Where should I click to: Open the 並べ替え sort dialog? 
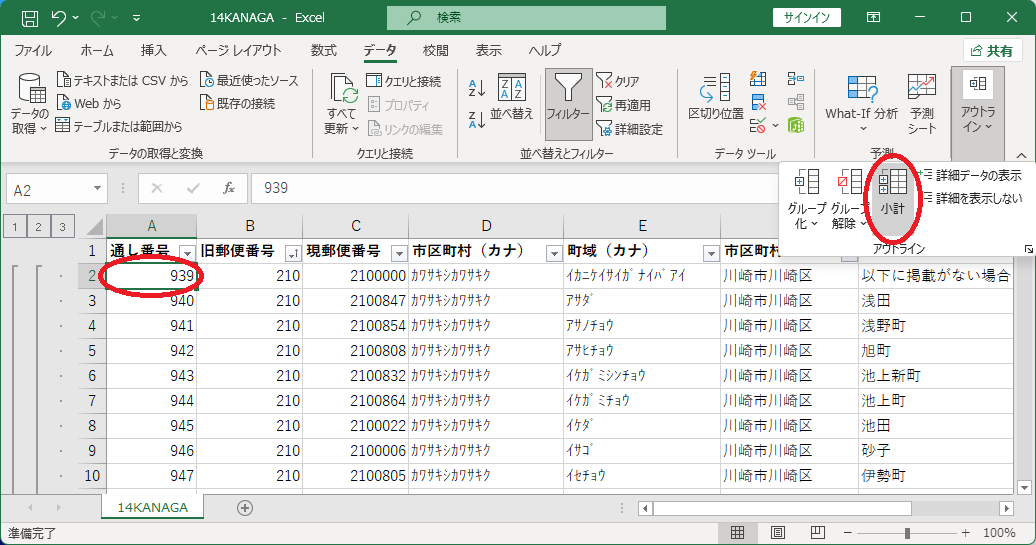(511, 97)
